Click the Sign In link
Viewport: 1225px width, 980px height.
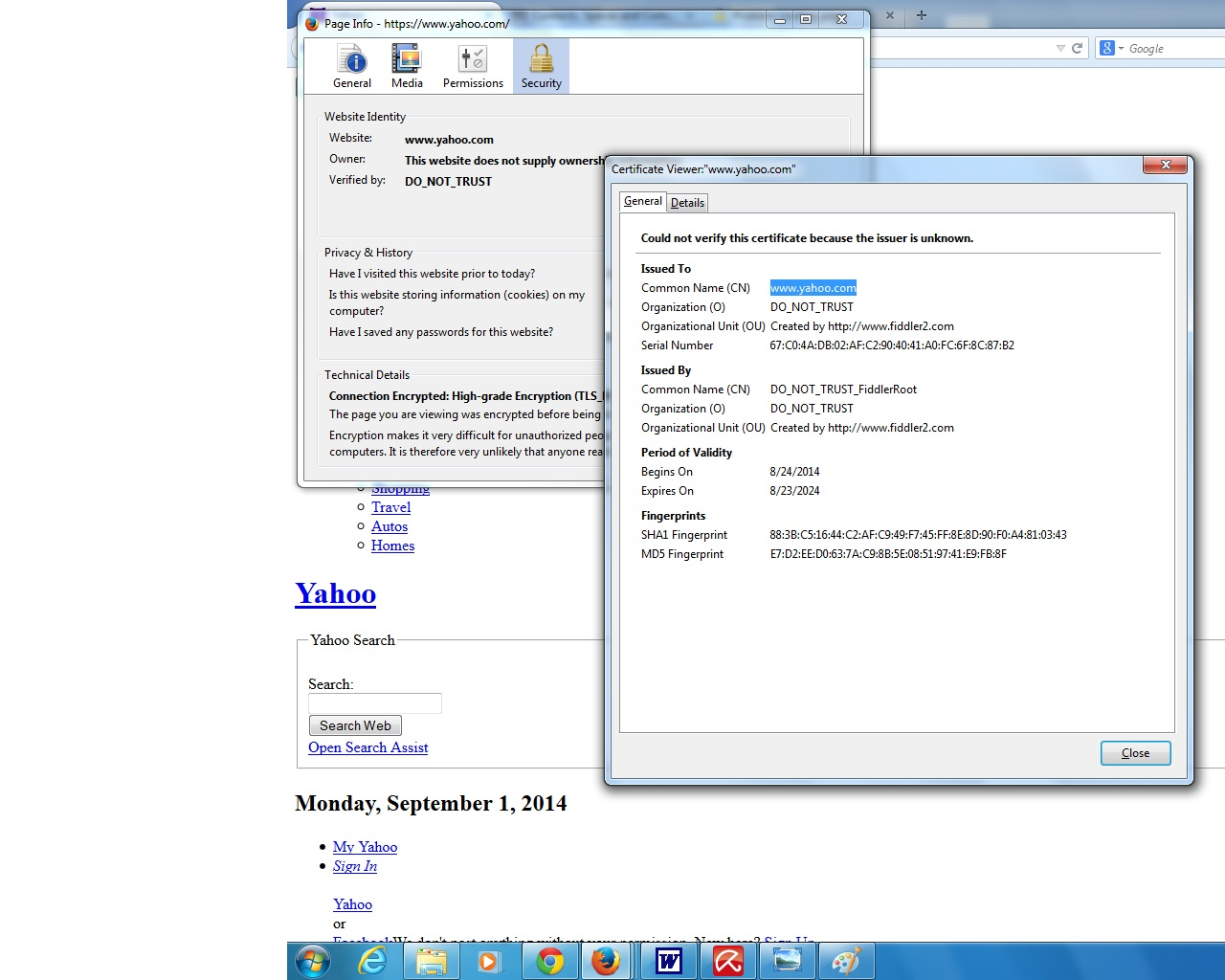(355, 866)
